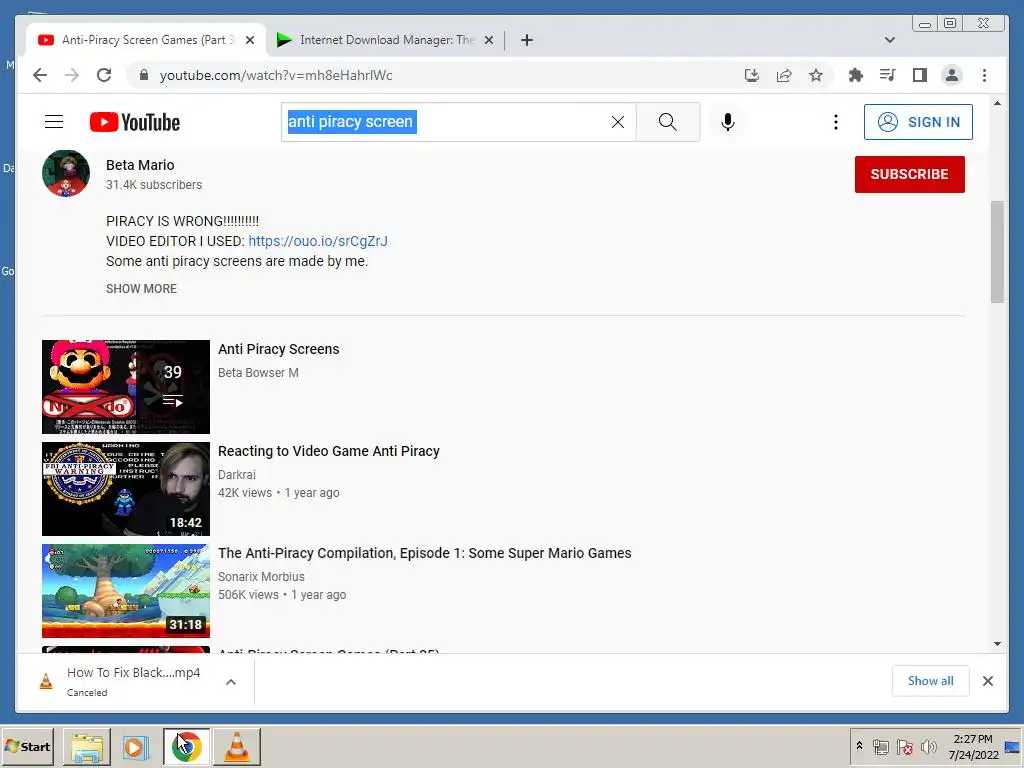Viewport: 1024px width, 768px height.
Task: Click the install/download page icon in address bar
Action: coord(752,75)
